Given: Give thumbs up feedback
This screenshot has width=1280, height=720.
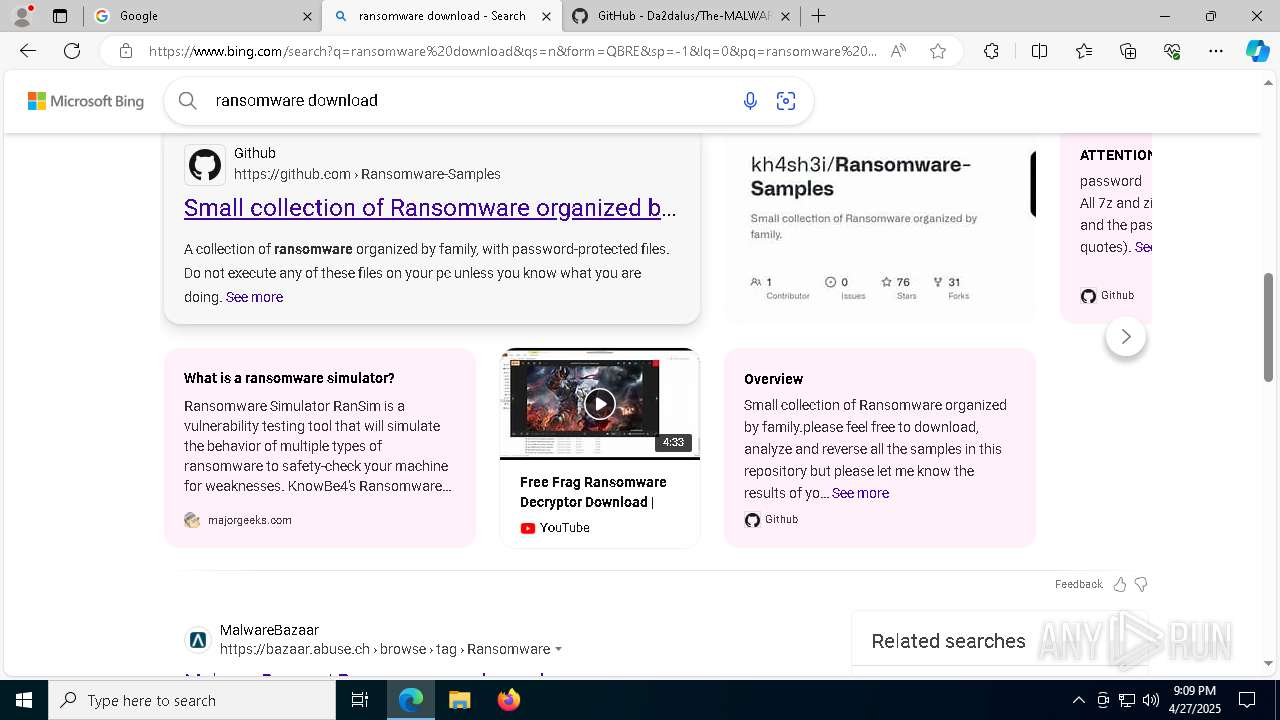Looking at the screenshot, I should pyautogui.click(x=1120, y=584).
